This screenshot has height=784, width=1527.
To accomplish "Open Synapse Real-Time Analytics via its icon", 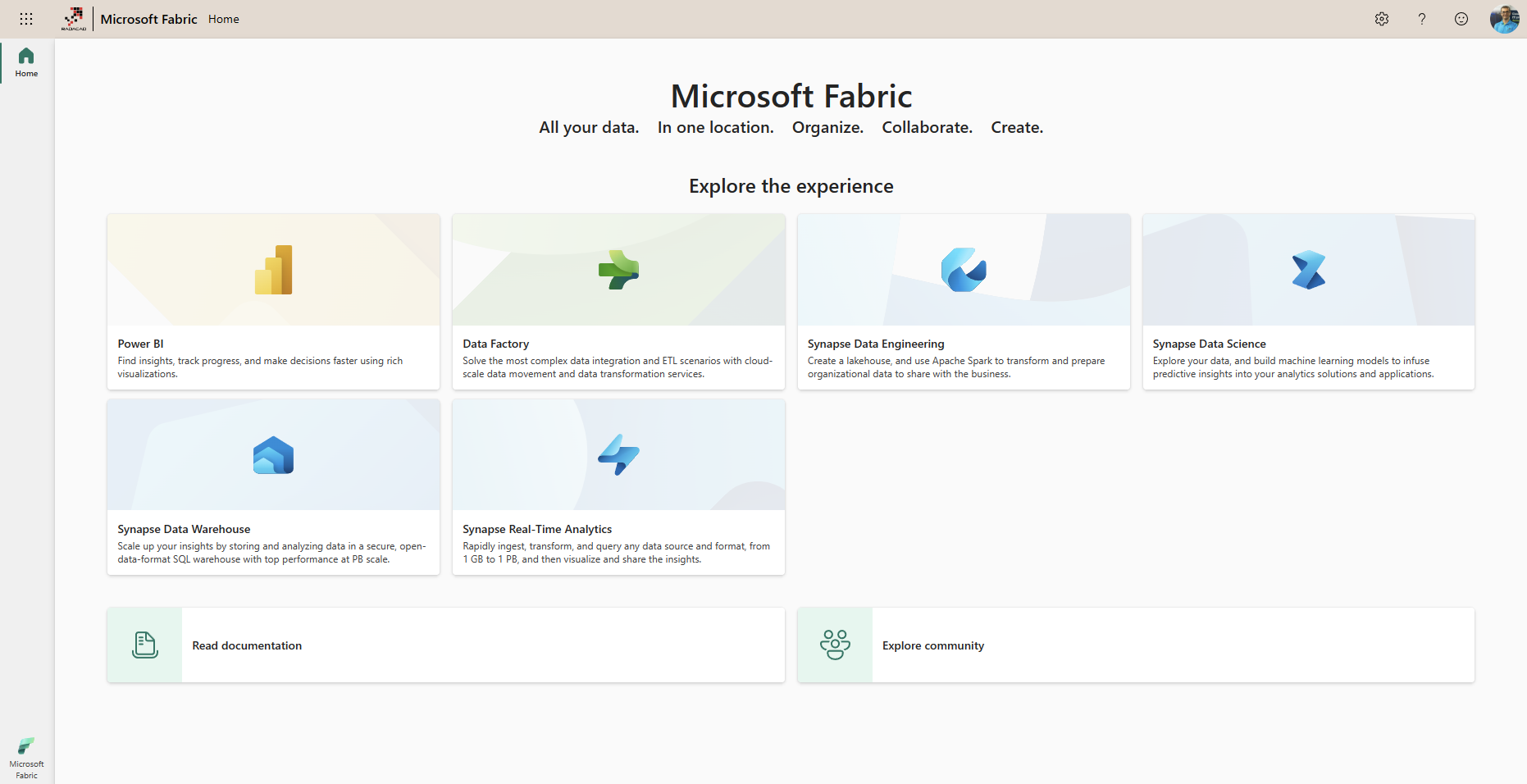I will click(x=618, y=454).
